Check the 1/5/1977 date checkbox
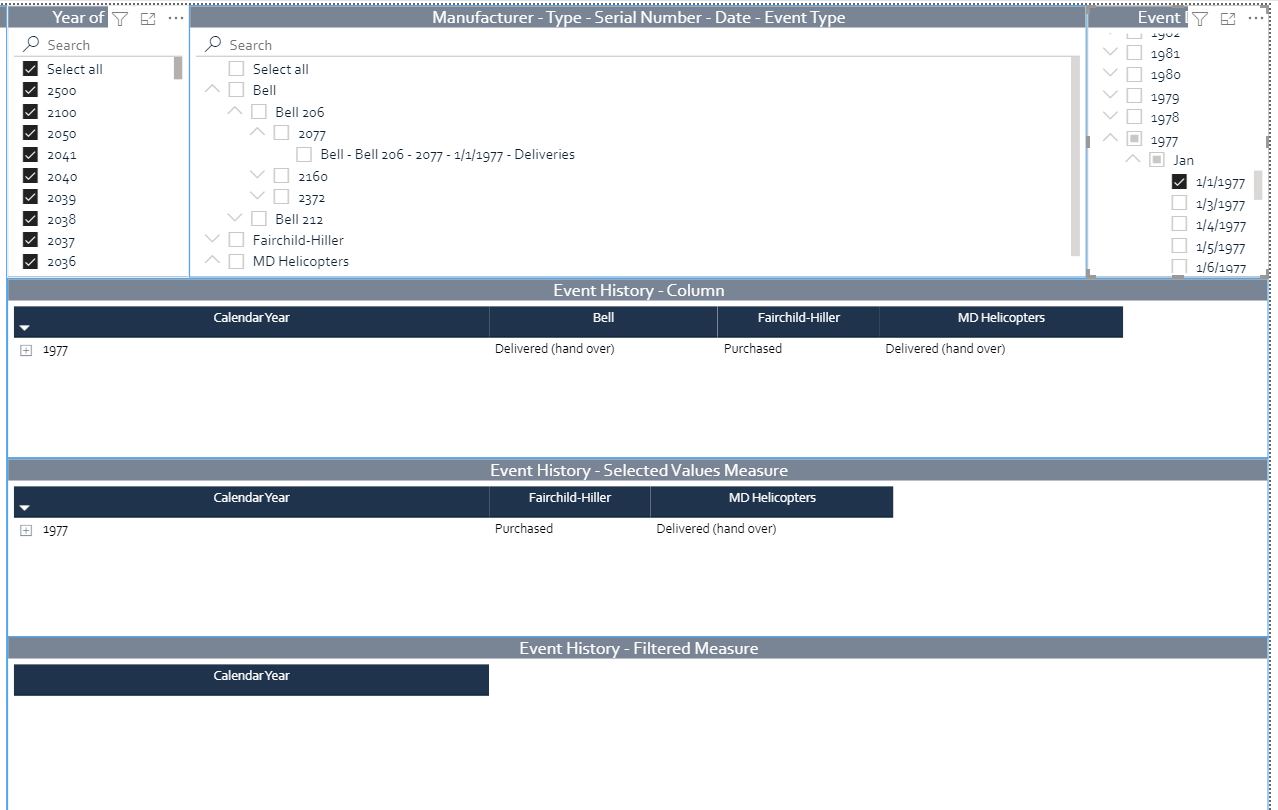Image resolution: width=1278 pixels, height=810 pixels. point(1179,246)
